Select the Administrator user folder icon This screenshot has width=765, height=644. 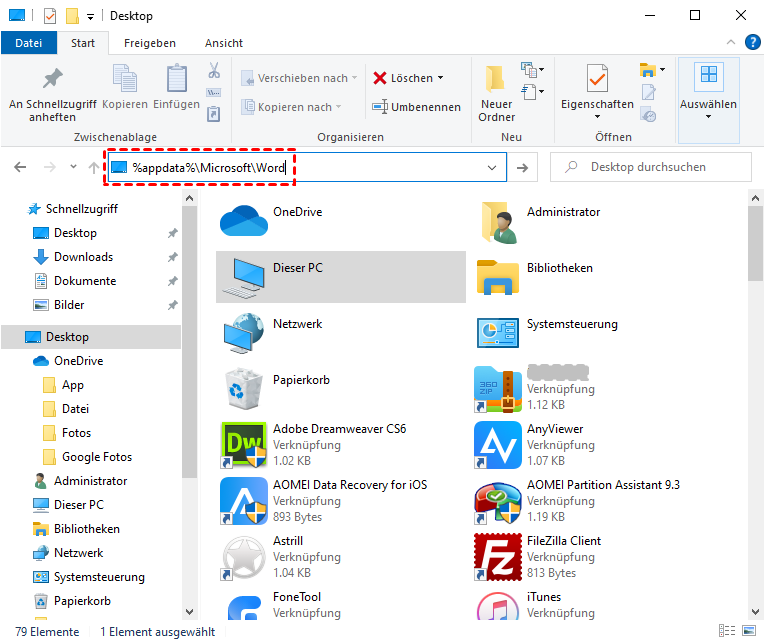tap(499, 222)
